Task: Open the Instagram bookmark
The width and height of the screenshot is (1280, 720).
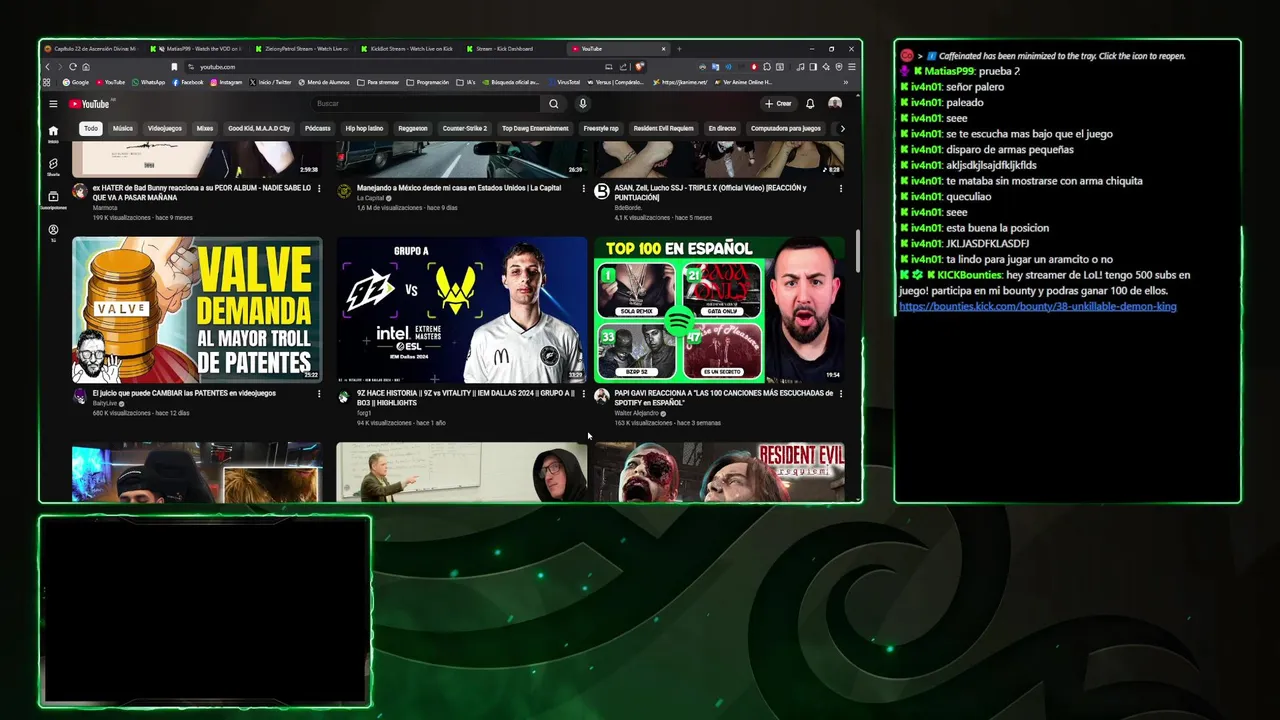Action: point(227,82)
